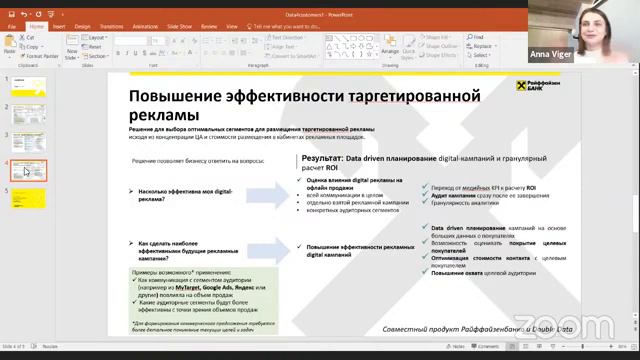
Task: Click Find in Editing group
Action: [475, 37]
